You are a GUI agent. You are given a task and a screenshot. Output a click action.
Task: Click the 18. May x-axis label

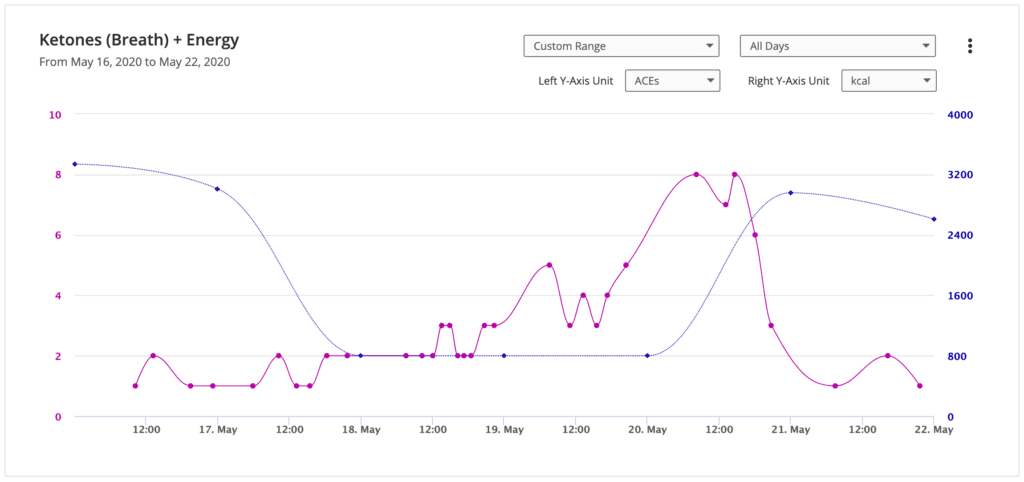(x=360, y=430)
